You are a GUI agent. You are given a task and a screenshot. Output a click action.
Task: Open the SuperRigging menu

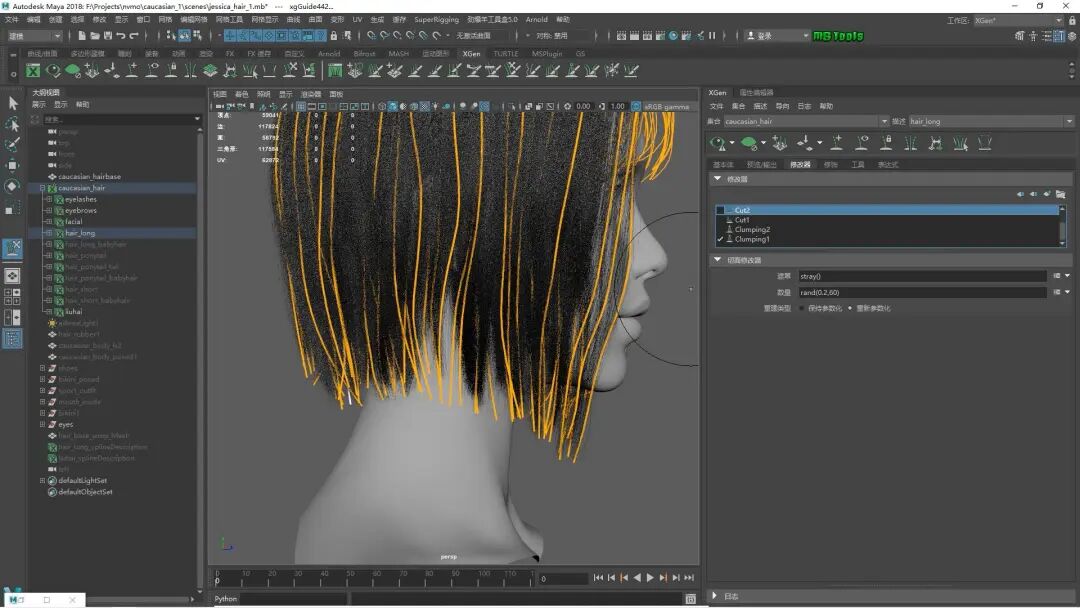[436, 19]
